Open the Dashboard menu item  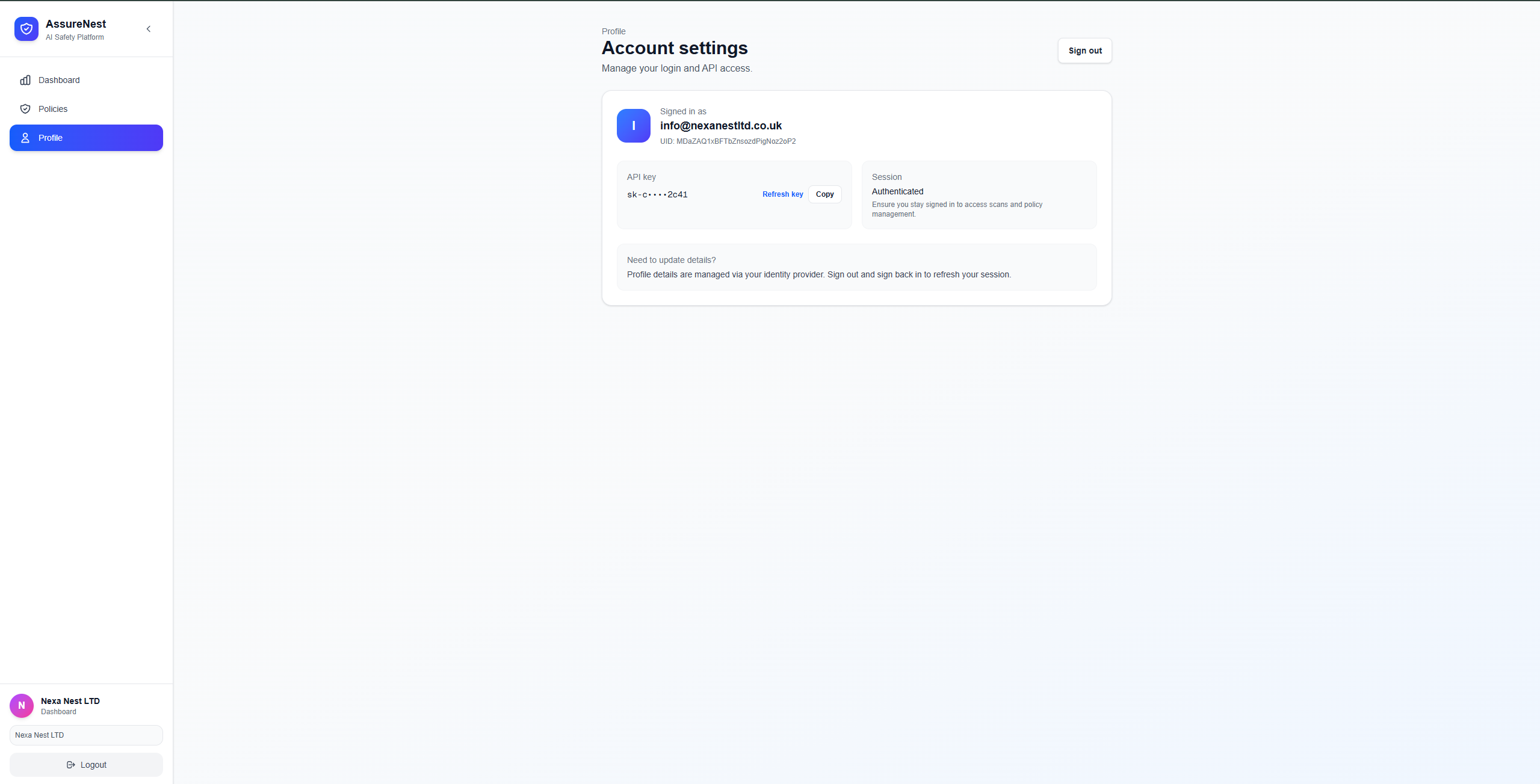coord(59,80)
